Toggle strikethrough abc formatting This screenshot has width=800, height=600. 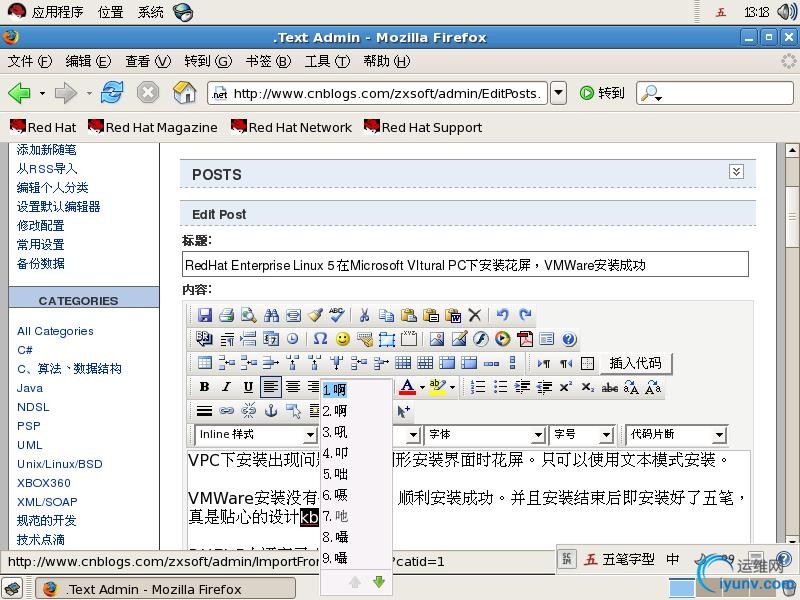point(610,388)
